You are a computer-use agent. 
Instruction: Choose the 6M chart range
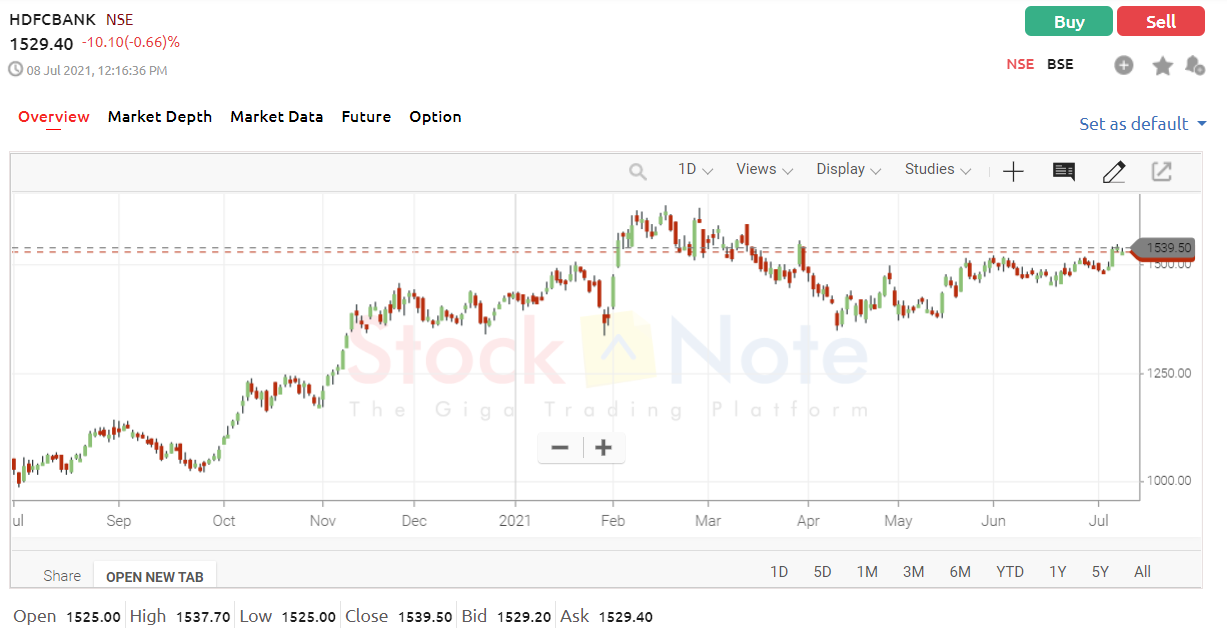tap(960, 572)
